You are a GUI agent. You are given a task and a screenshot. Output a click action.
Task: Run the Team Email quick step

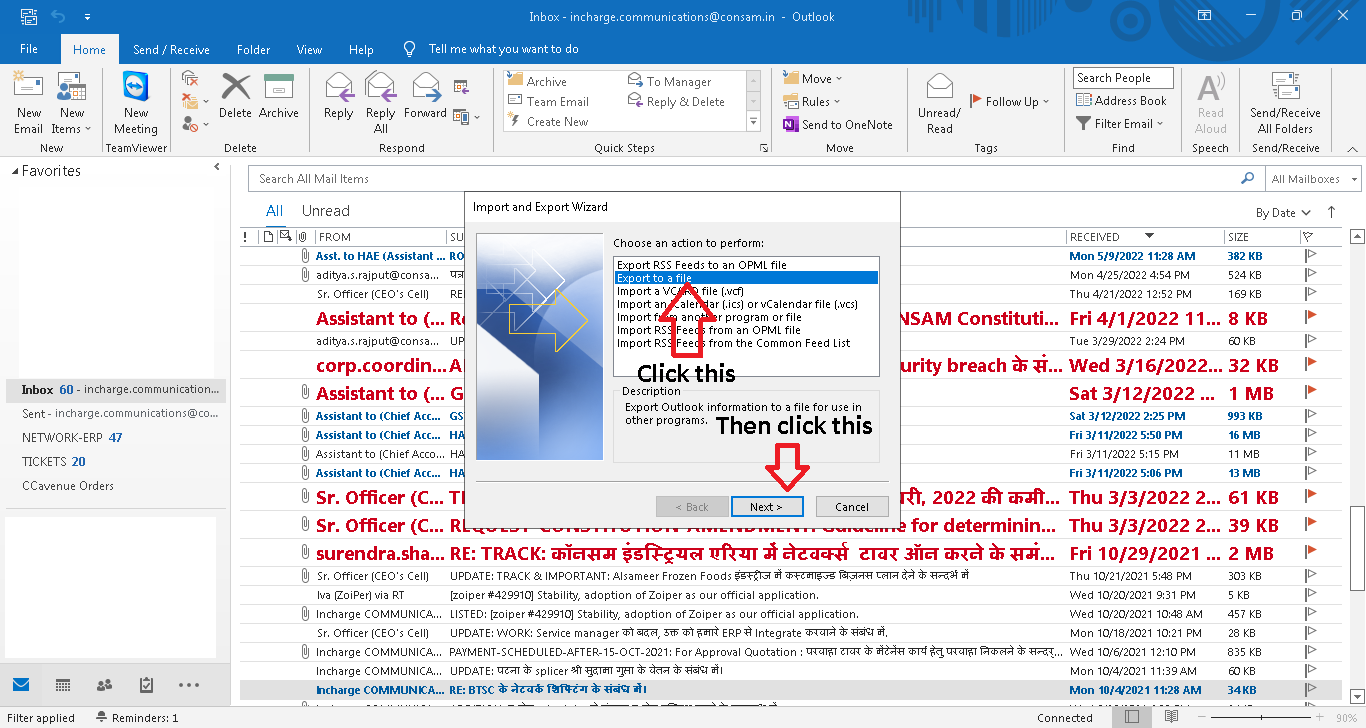(548, 101)
